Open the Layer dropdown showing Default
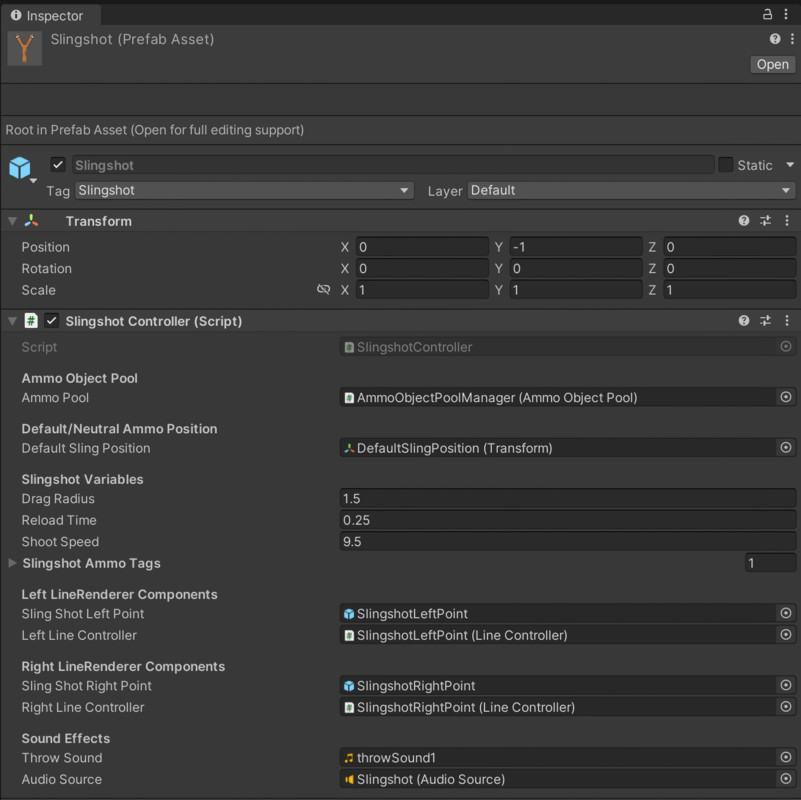This screenshot has height=800, width=801. pyautogui.click(x=631, y=191)
